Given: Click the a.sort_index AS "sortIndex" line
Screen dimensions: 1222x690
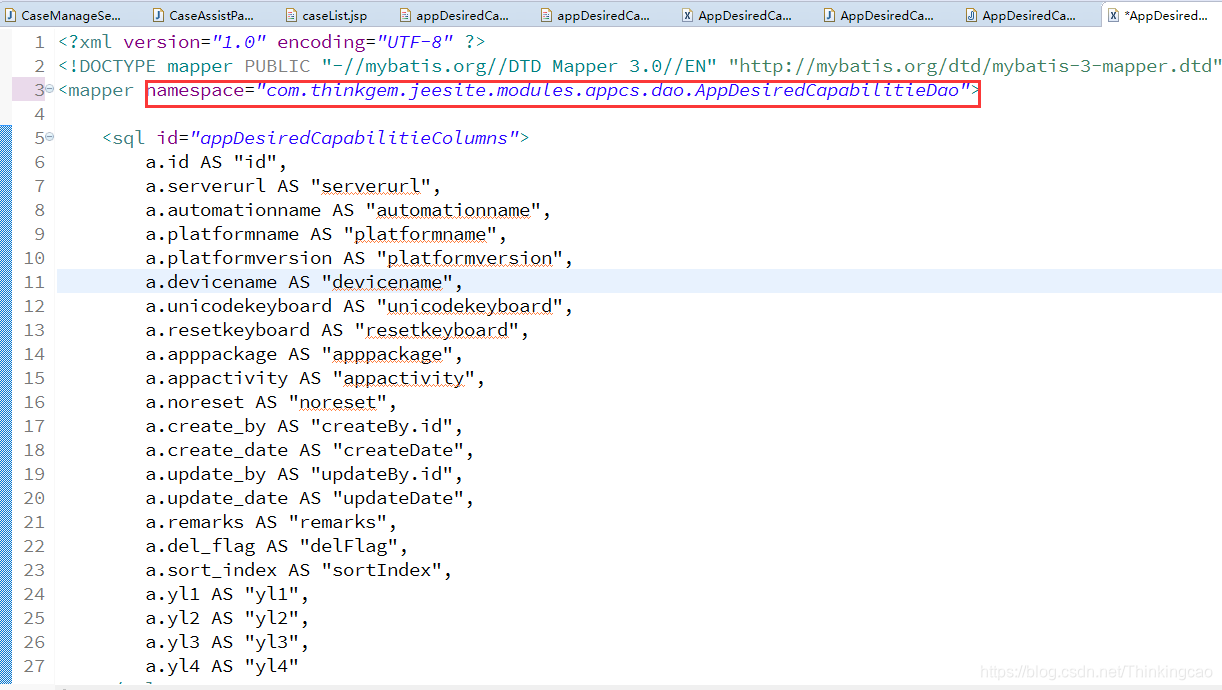Looking at the screenshot, I should point(299,570).
